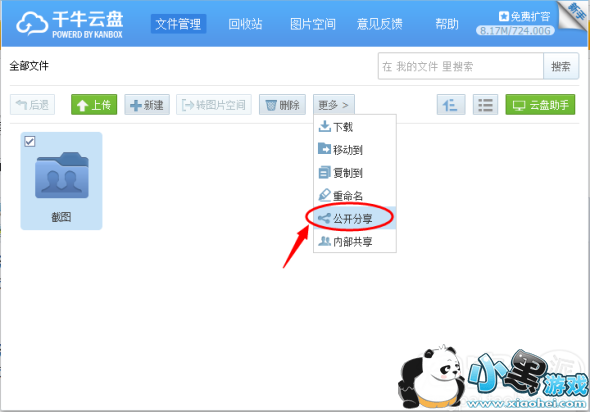This screenshot has height=412, width=590.
Task: Click the 千牛云盘 cloud logo
Action: 70,24
